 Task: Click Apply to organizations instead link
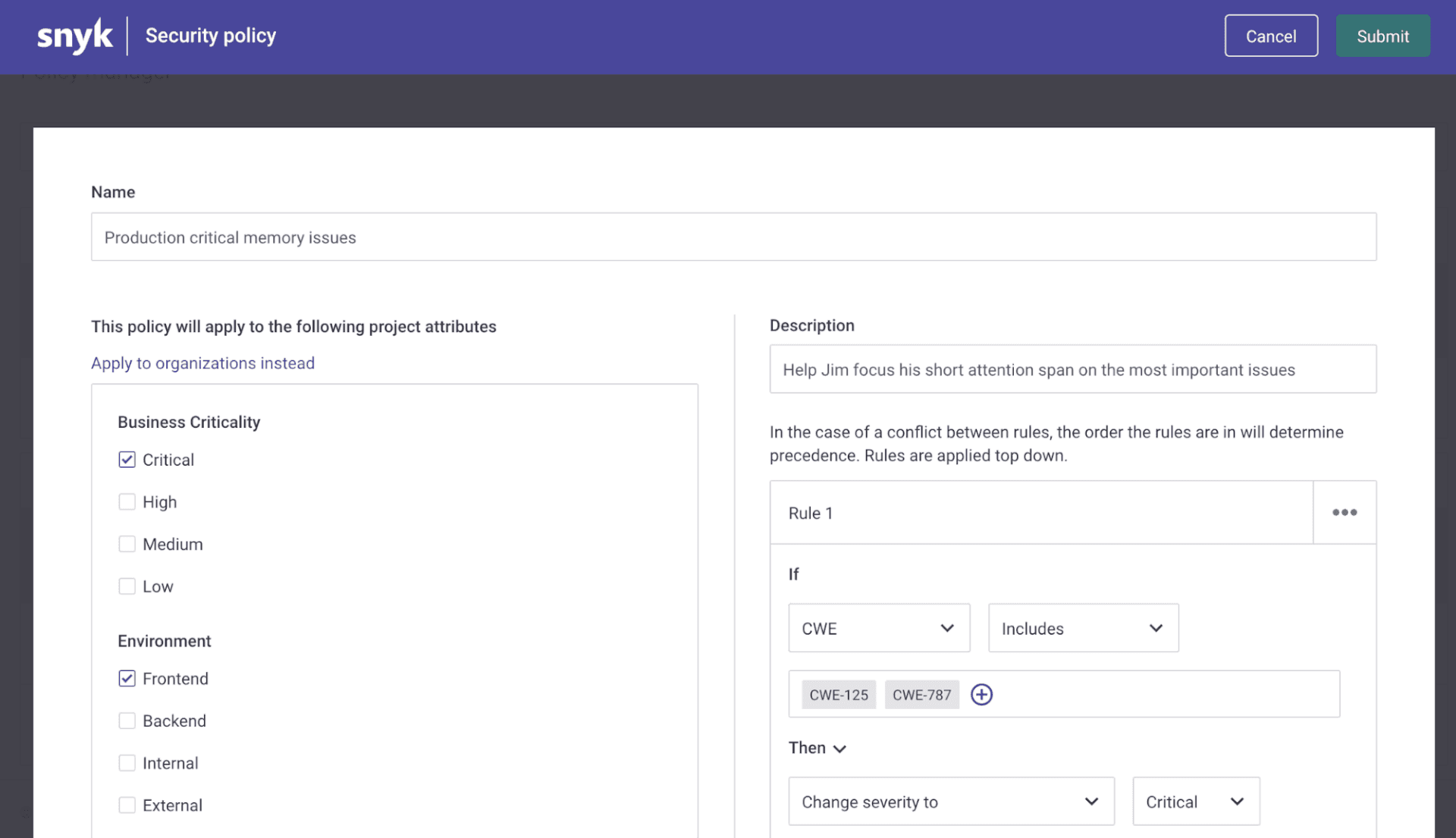203,362
